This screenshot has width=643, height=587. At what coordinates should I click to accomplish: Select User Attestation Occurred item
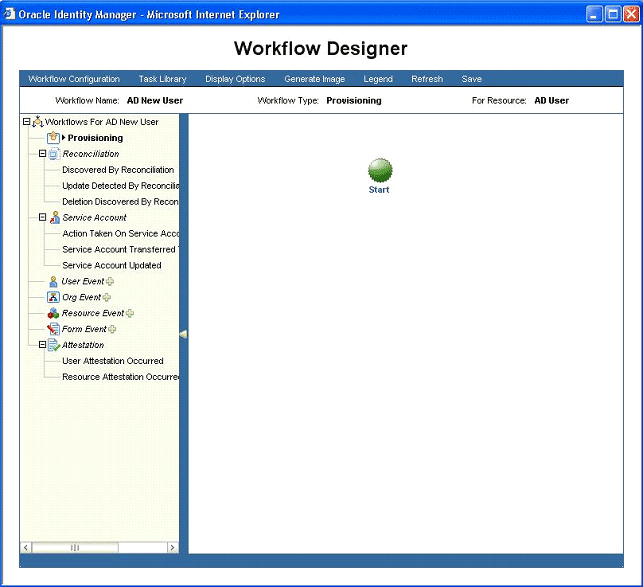[x=113, y=361]
